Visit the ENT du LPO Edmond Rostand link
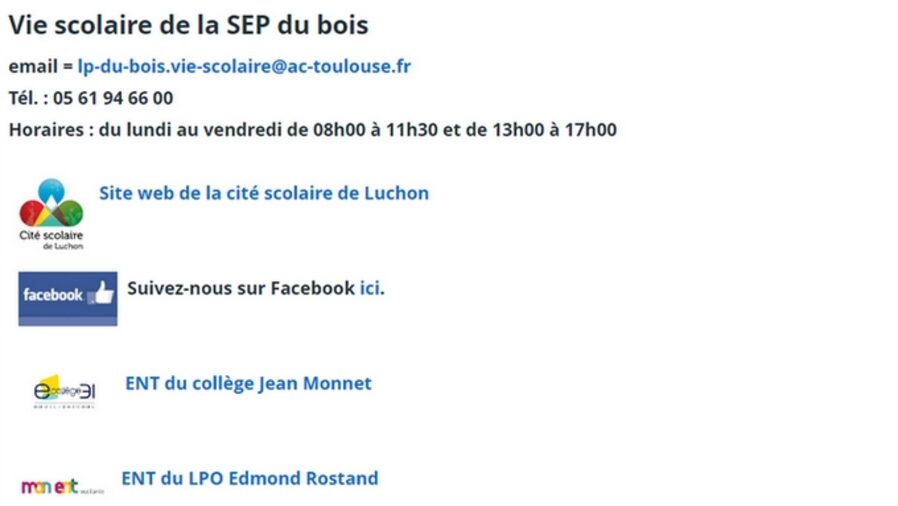The width and height of the screenshot is (898, 506). (x=249, y=478)
